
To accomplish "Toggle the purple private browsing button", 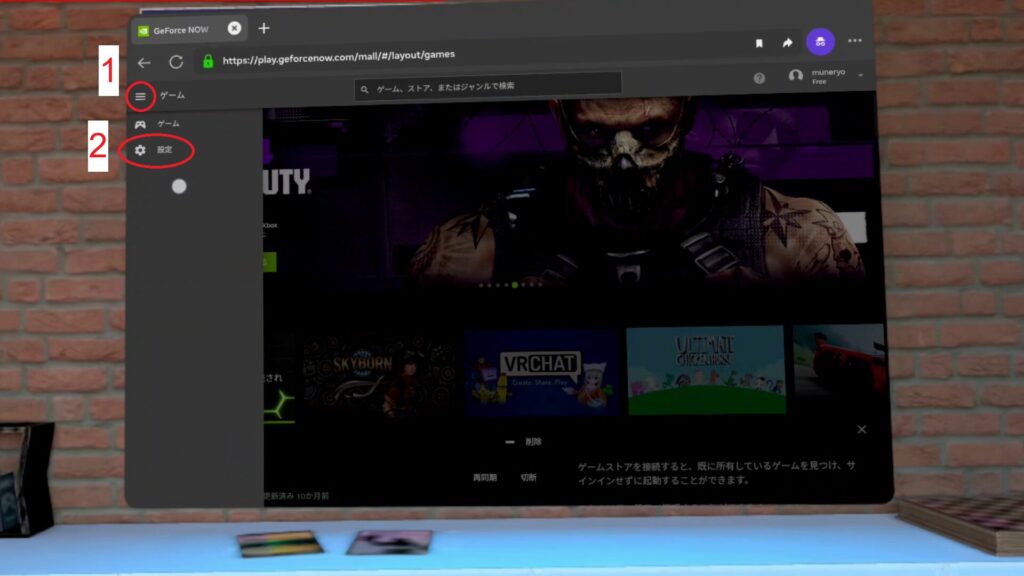I will 820,42.
